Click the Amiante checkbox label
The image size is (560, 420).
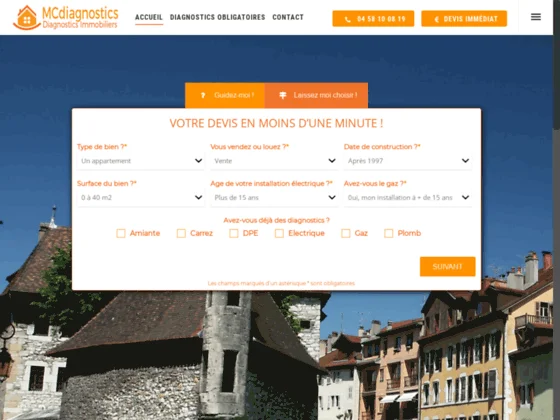tap(145, 233)
